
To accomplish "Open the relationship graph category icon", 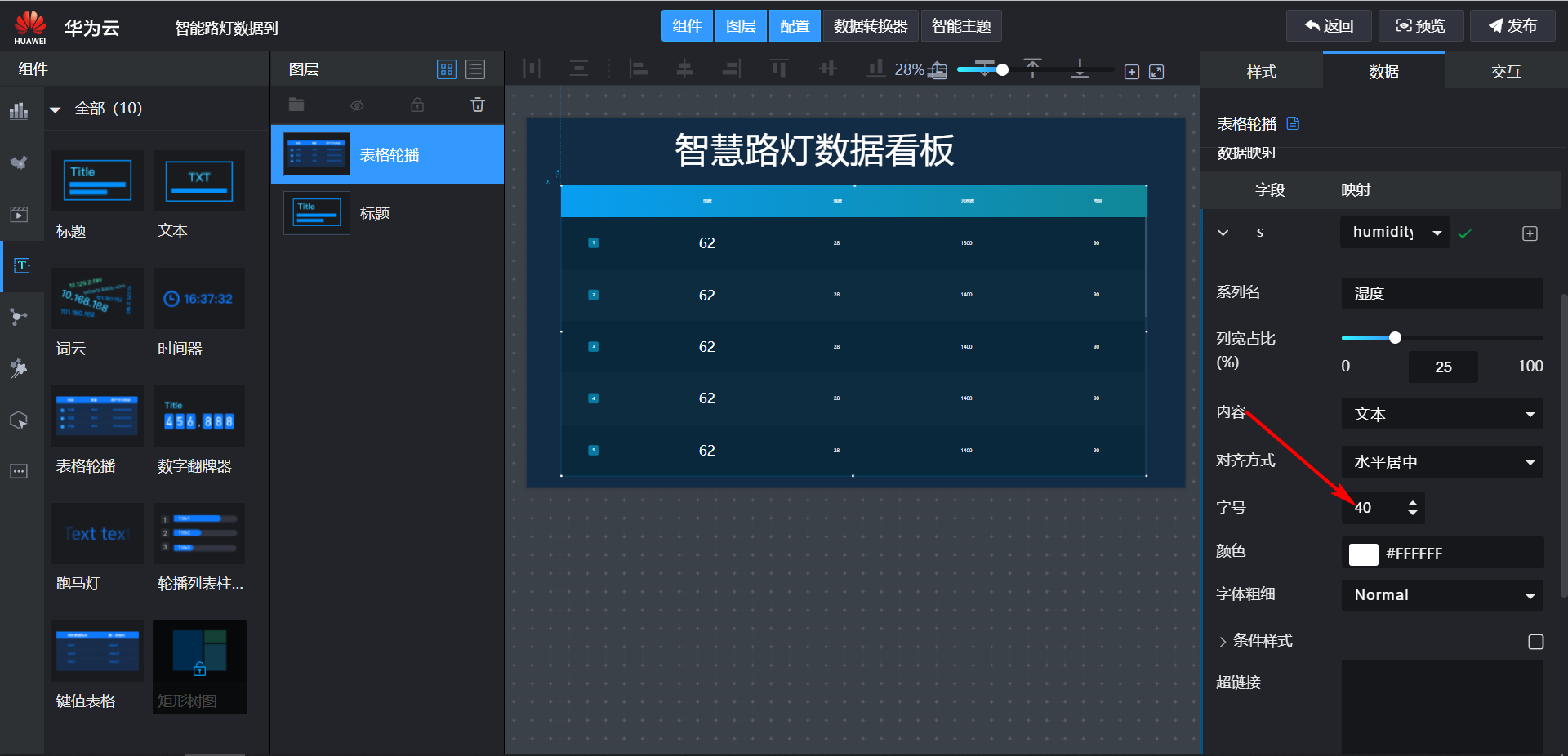I will click(19, 317).
